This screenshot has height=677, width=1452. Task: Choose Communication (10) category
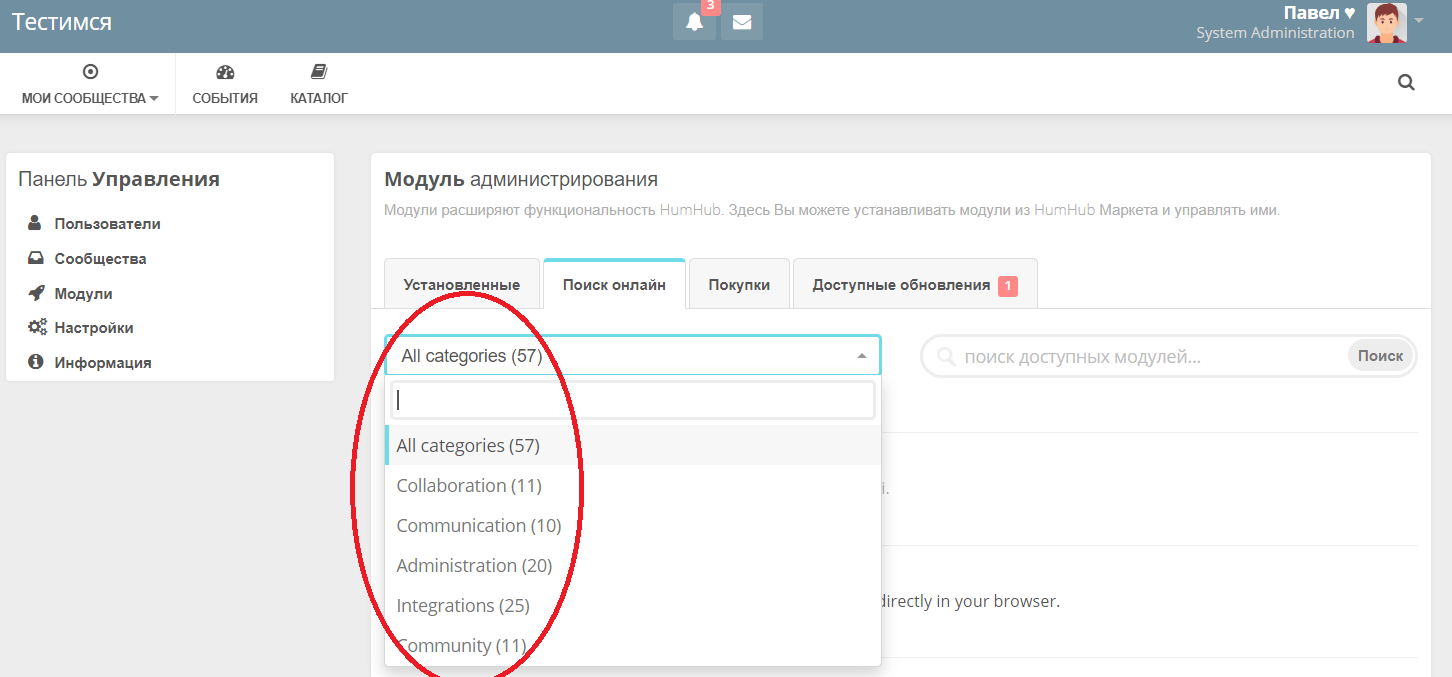coord(633,525)
